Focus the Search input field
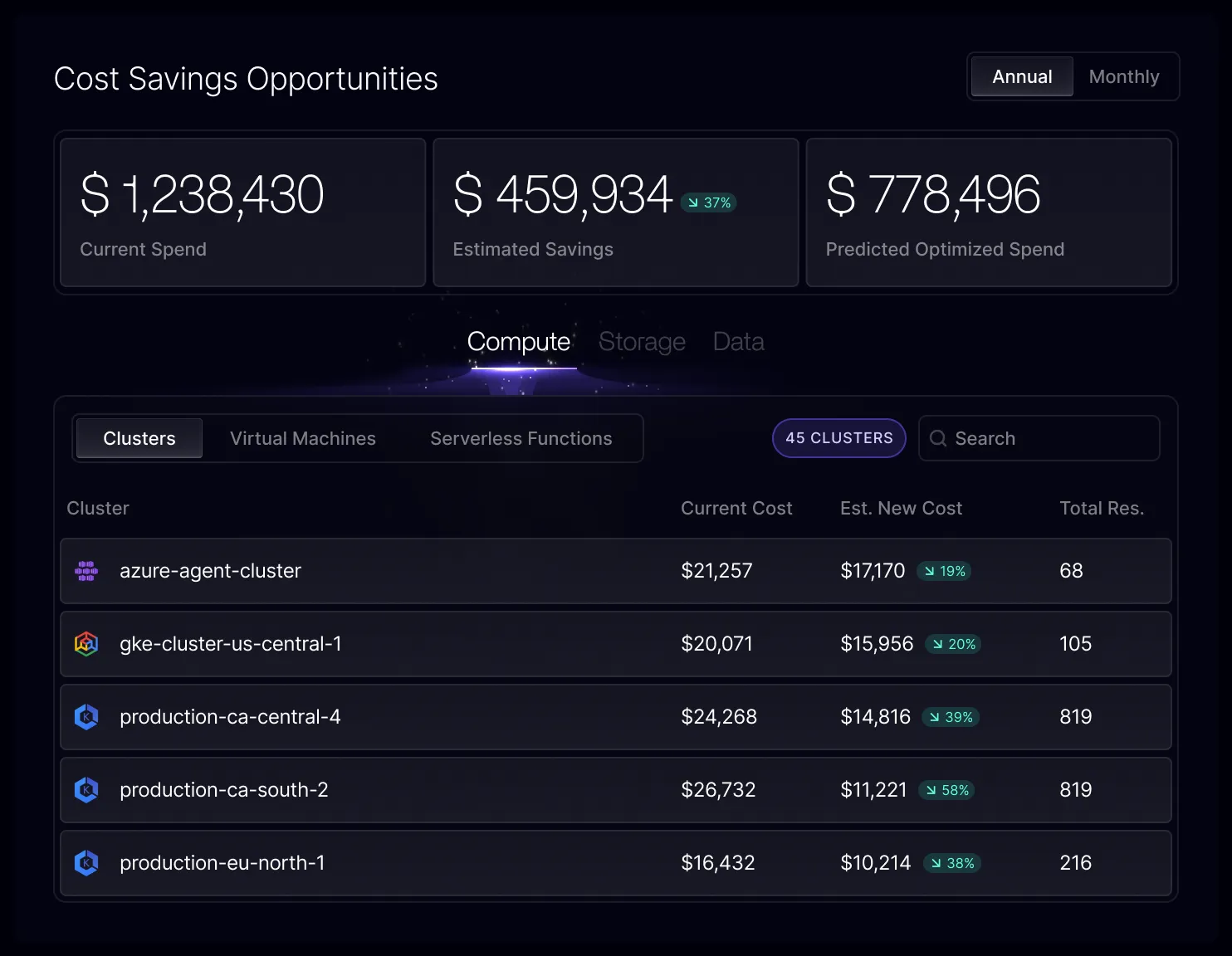Image resolution: width=1232 pixels, height=956 pixels. point(1039,438)
